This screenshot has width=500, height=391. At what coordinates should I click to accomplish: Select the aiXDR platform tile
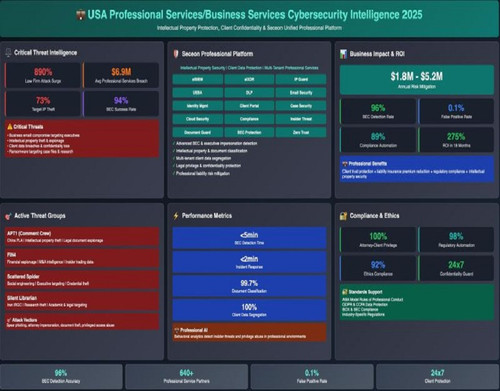(249, 79)
